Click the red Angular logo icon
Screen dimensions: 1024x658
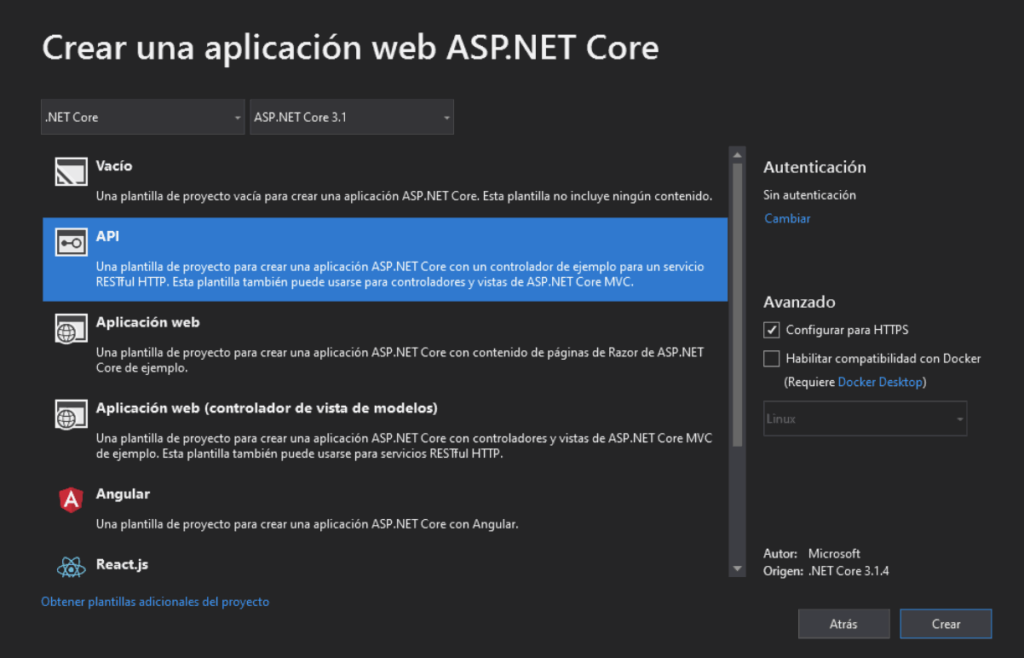71,501
